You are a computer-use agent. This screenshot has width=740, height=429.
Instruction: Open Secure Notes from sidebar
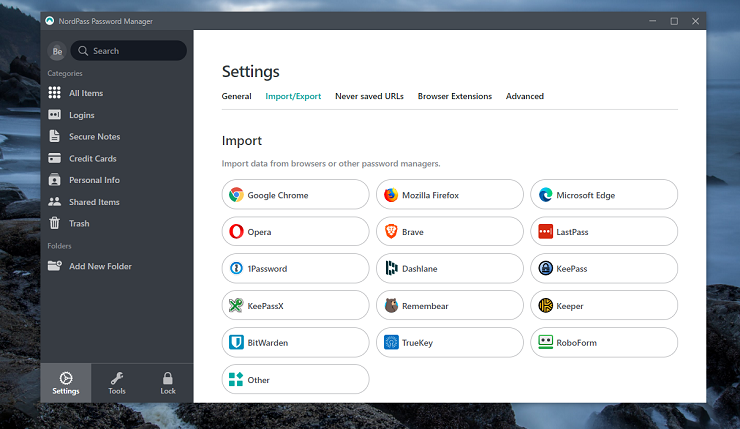point(55,136)
